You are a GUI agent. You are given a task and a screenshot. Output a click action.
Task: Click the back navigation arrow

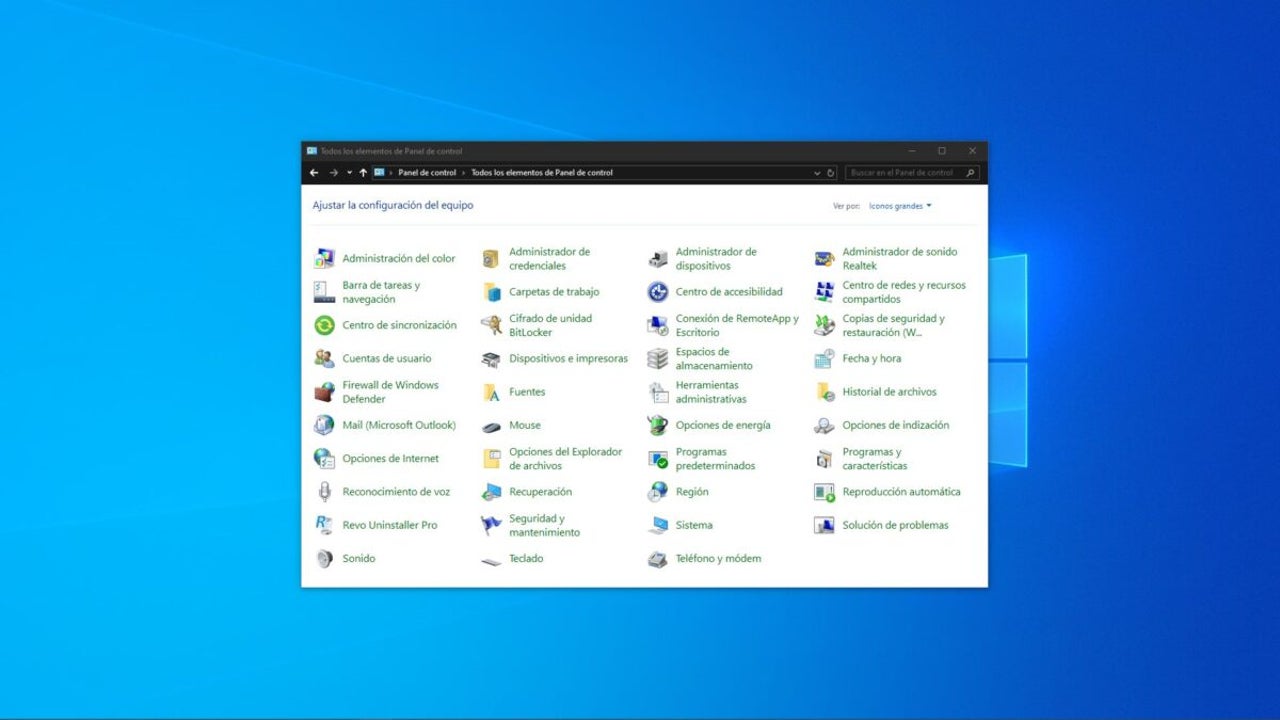click(x=313, y=172)
